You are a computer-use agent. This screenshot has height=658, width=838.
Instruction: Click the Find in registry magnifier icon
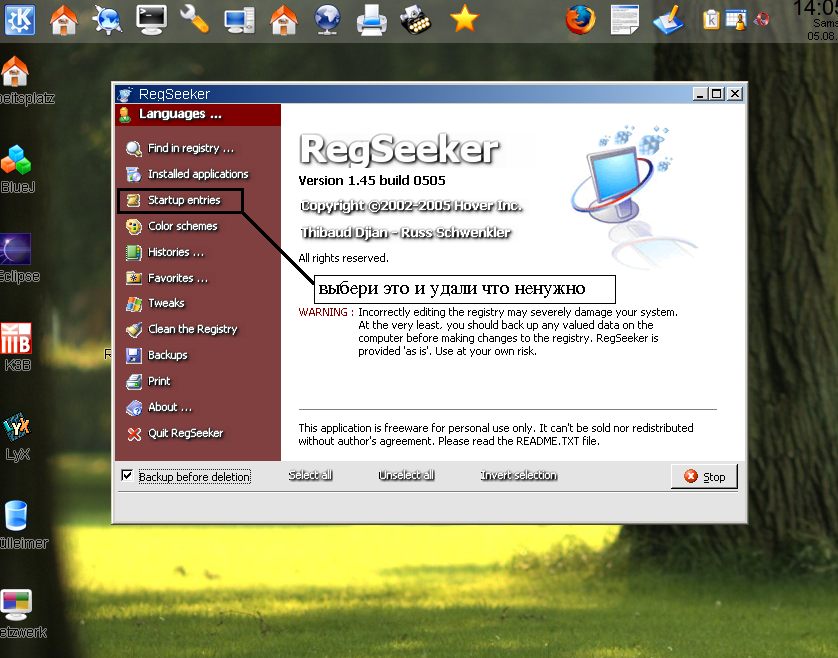tap(133, 148)
